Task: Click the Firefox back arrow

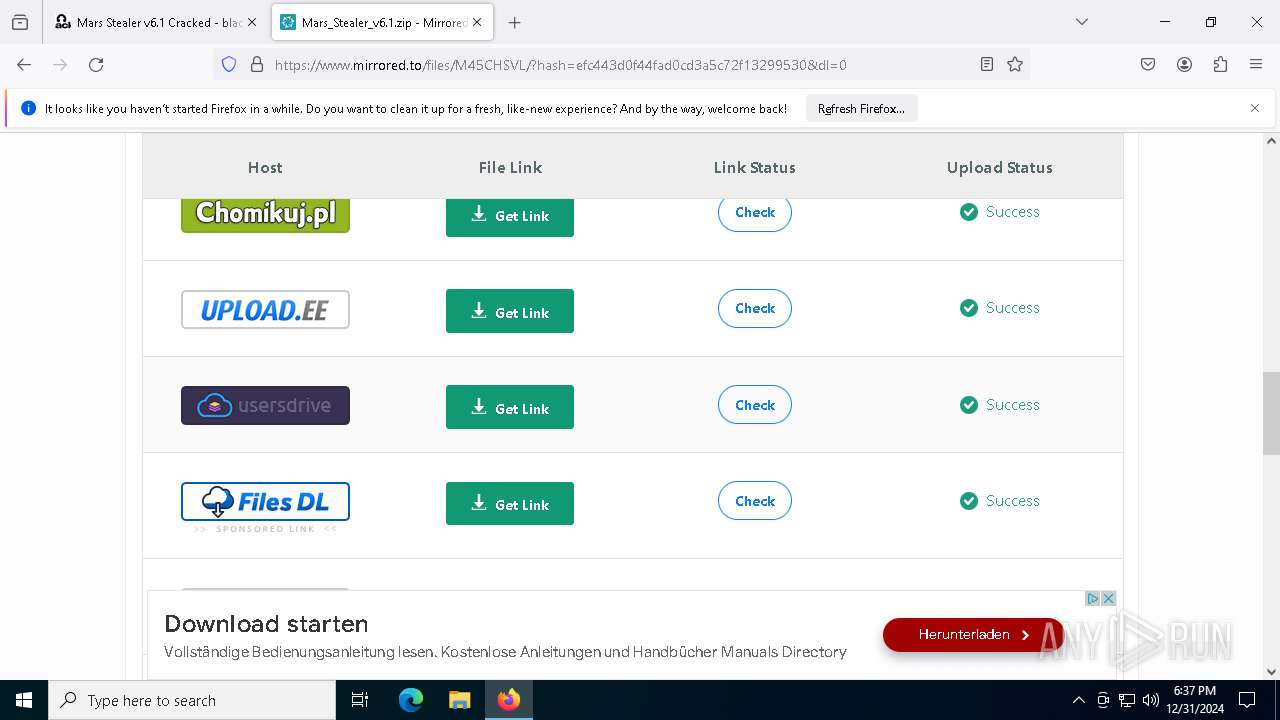Action: tap(24, 64)
